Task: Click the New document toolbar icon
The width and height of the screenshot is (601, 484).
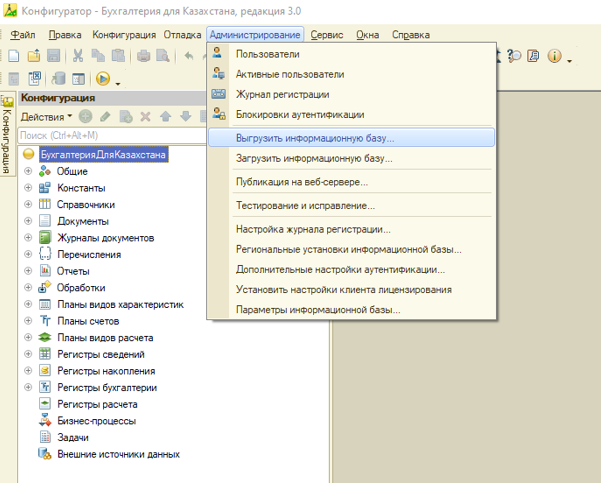Action: click(x=14, y=56)
